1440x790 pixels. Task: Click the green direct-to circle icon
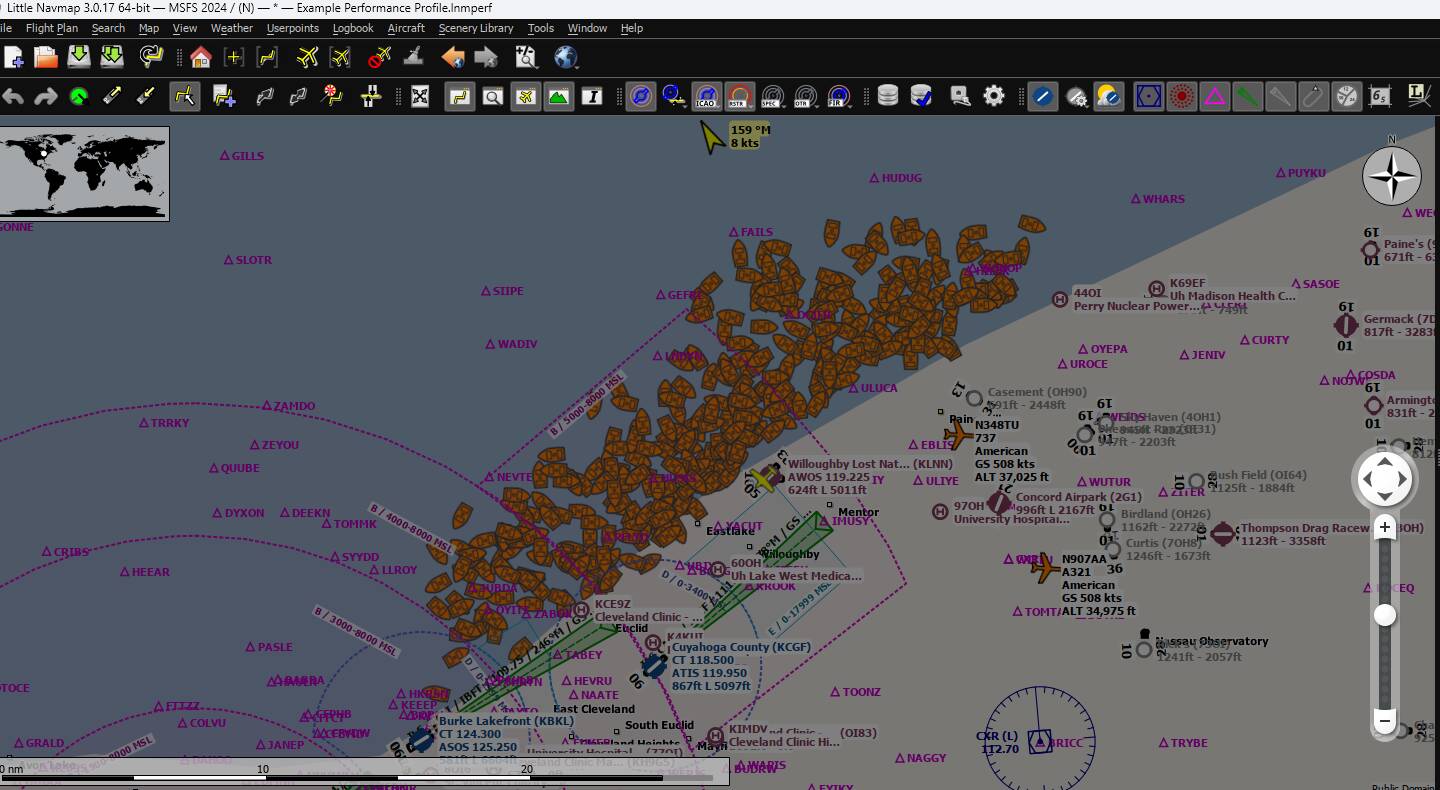(x=79, y=96)
